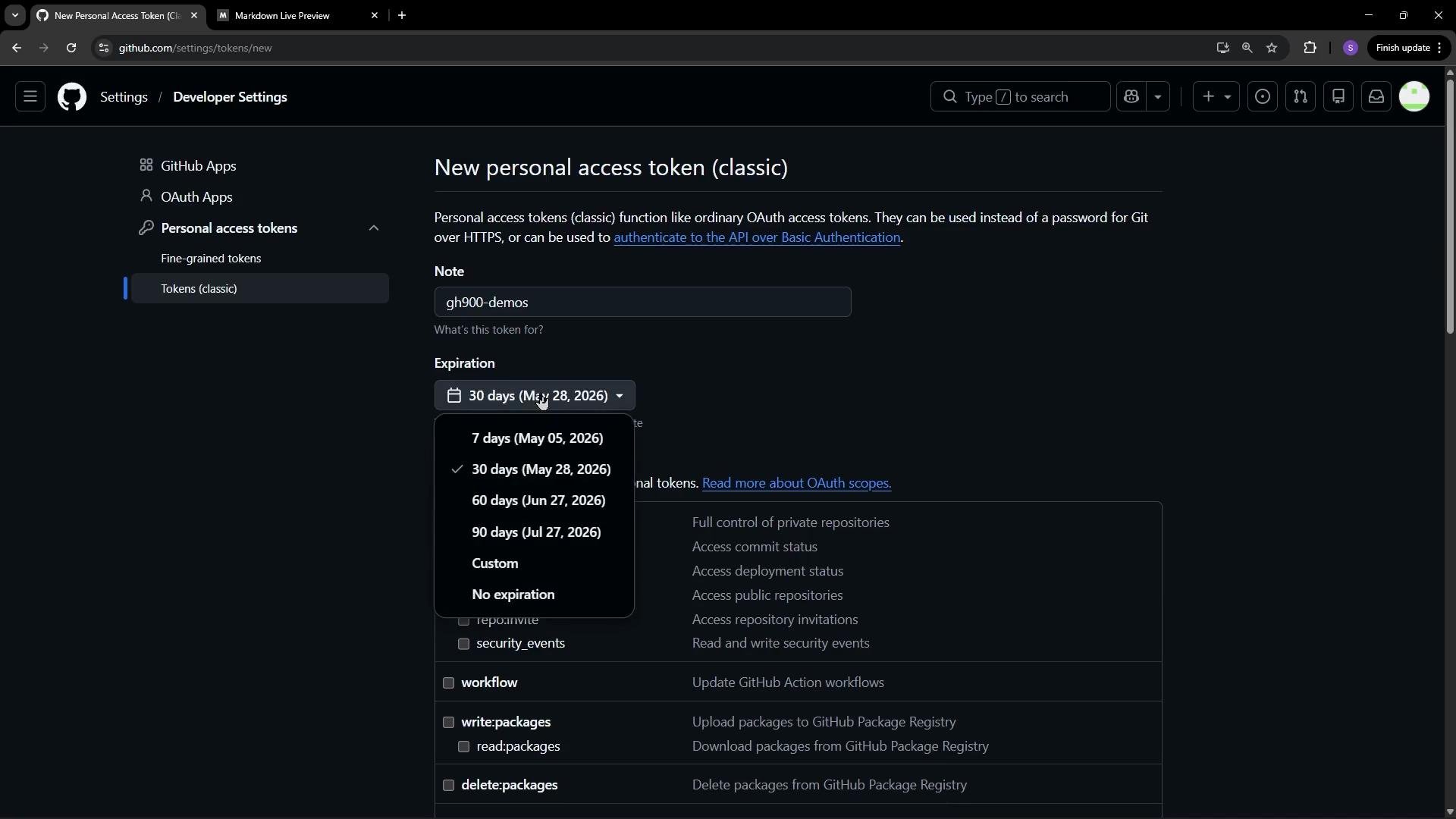Screen dimensions: 1456x819
Task: Open the hamburger navigation menu
Action: 30,97
